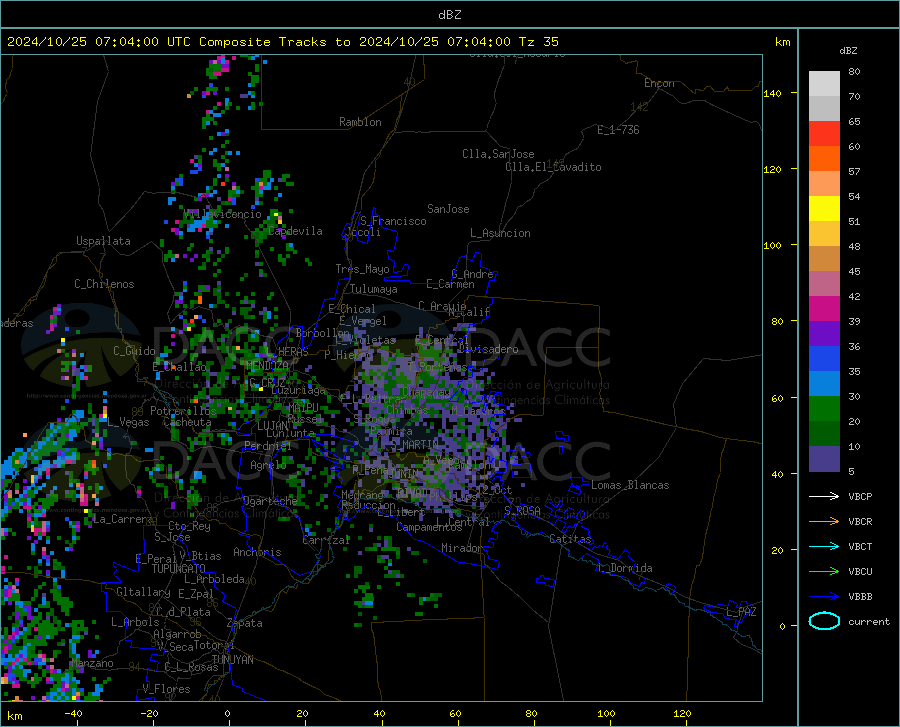Click the 140 km mark on vertical axis
Viewport: 900px width, 727px height.
click(x=772, y=93)
